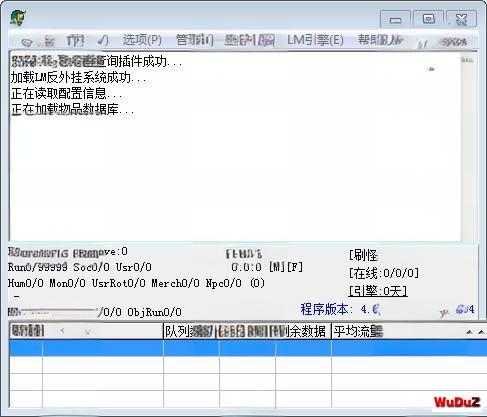Maximize the server window
Viewport: 487px width, 417px height.
428,19
